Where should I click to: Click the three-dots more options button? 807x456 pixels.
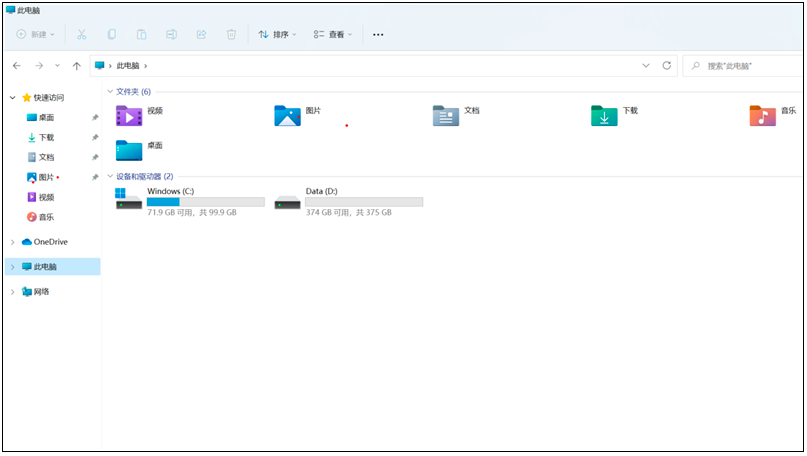click(378, 34)
